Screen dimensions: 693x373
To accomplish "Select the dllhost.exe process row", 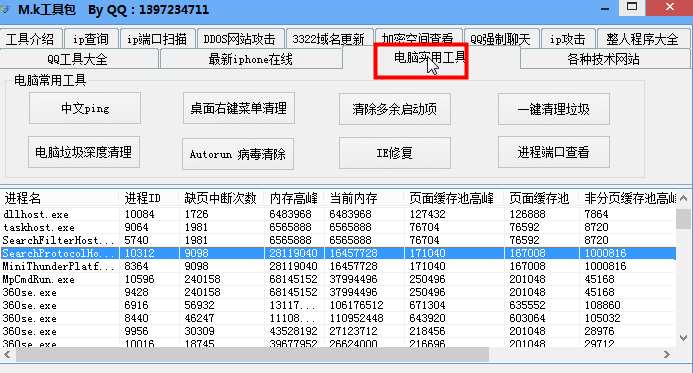I will pos(338,214).
